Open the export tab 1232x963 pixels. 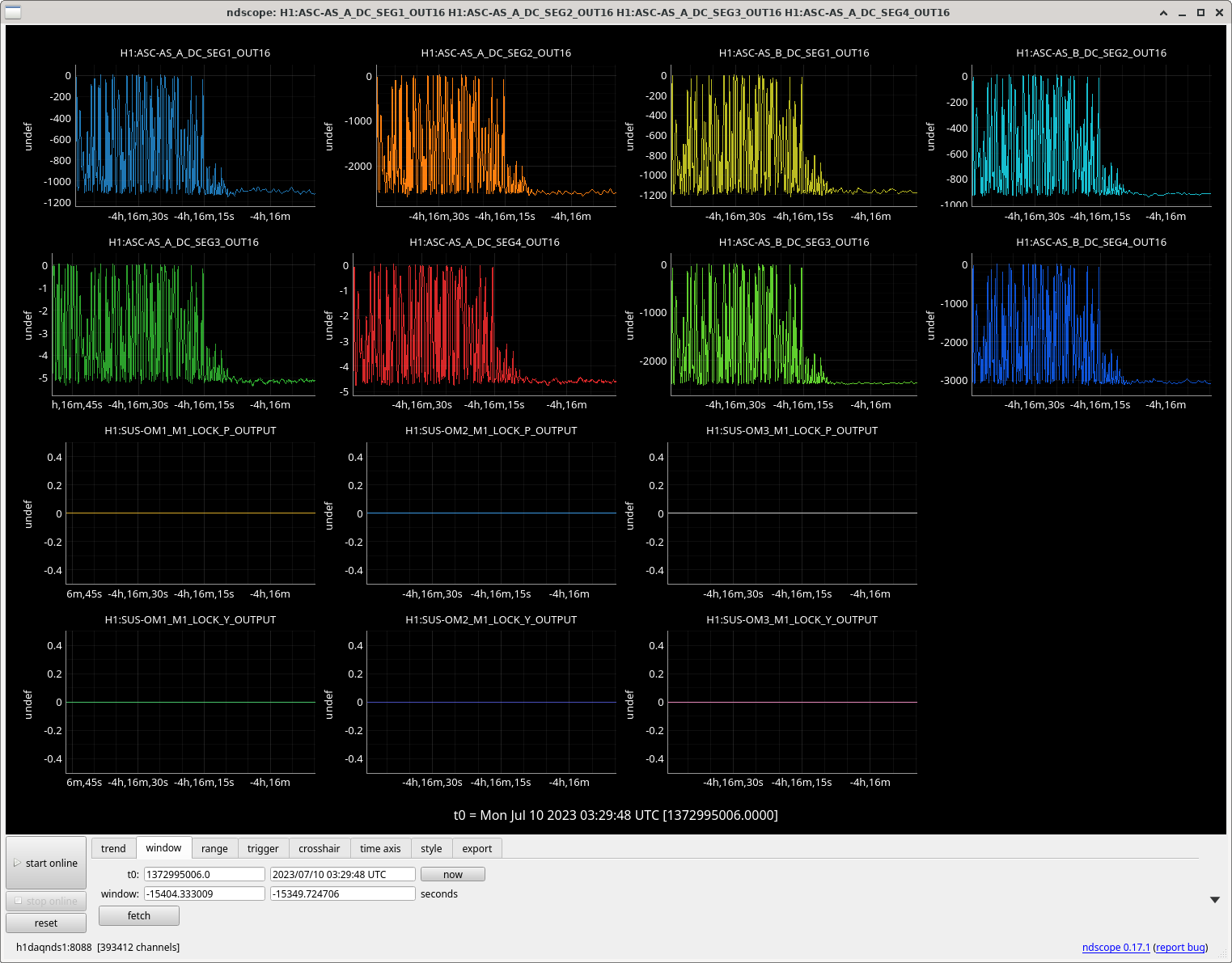pos(476,848)
